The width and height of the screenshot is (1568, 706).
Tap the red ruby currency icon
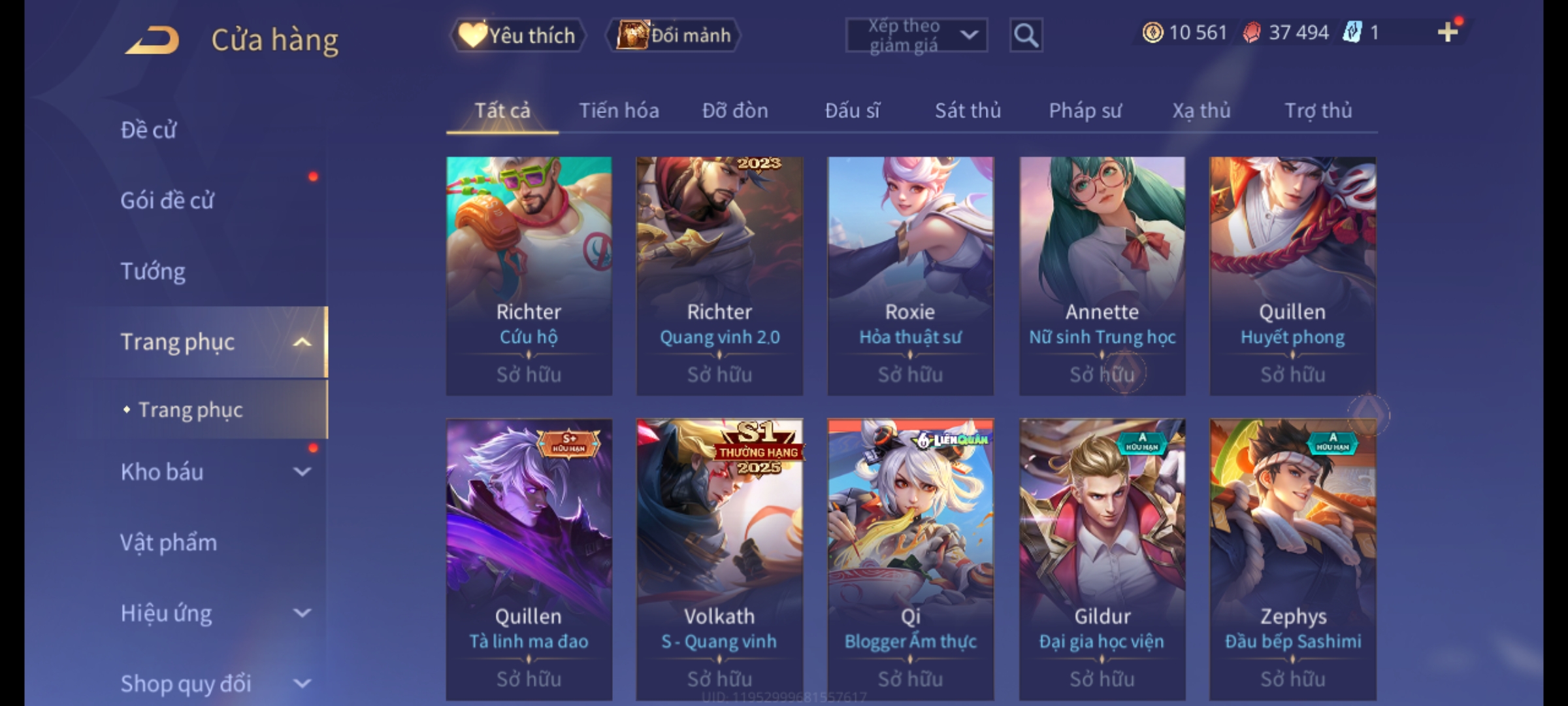(1251, 33)
